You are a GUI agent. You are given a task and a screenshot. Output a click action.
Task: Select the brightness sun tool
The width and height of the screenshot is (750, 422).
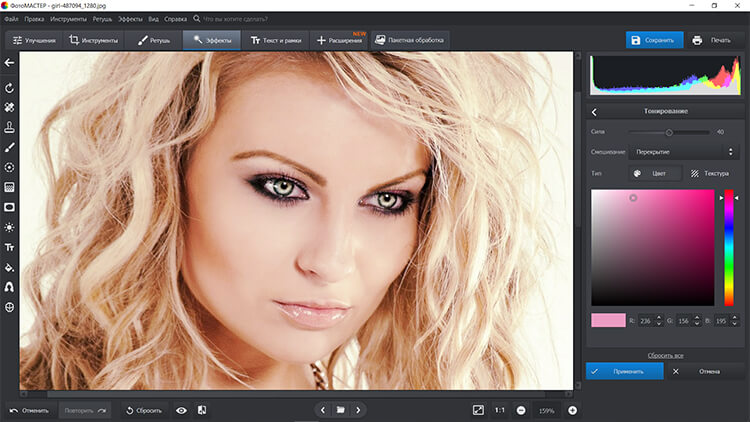pyautogui.click(x=9, y=227)
